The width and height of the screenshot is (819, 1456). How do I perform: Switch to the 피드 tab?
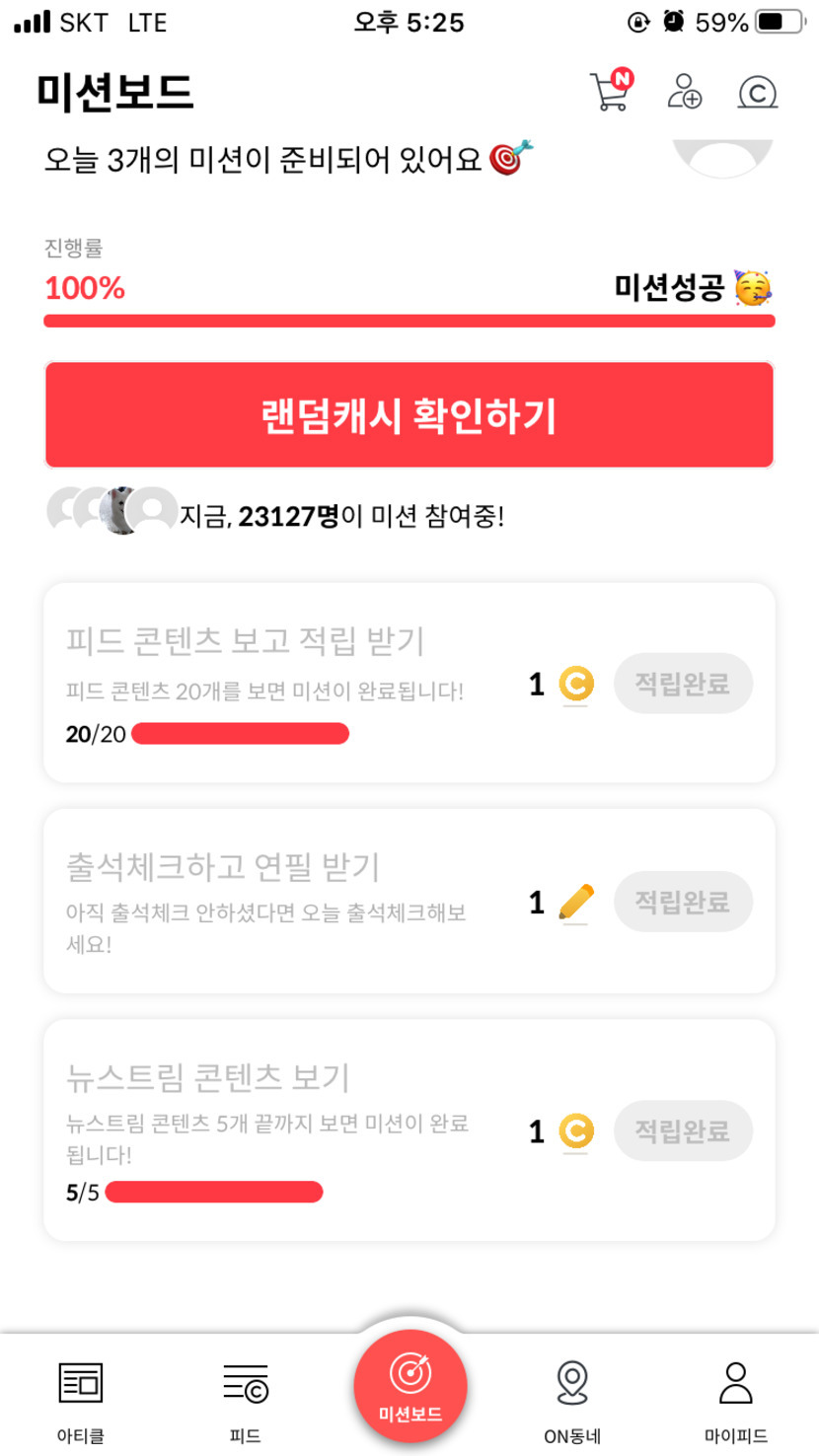[245, 1399]
